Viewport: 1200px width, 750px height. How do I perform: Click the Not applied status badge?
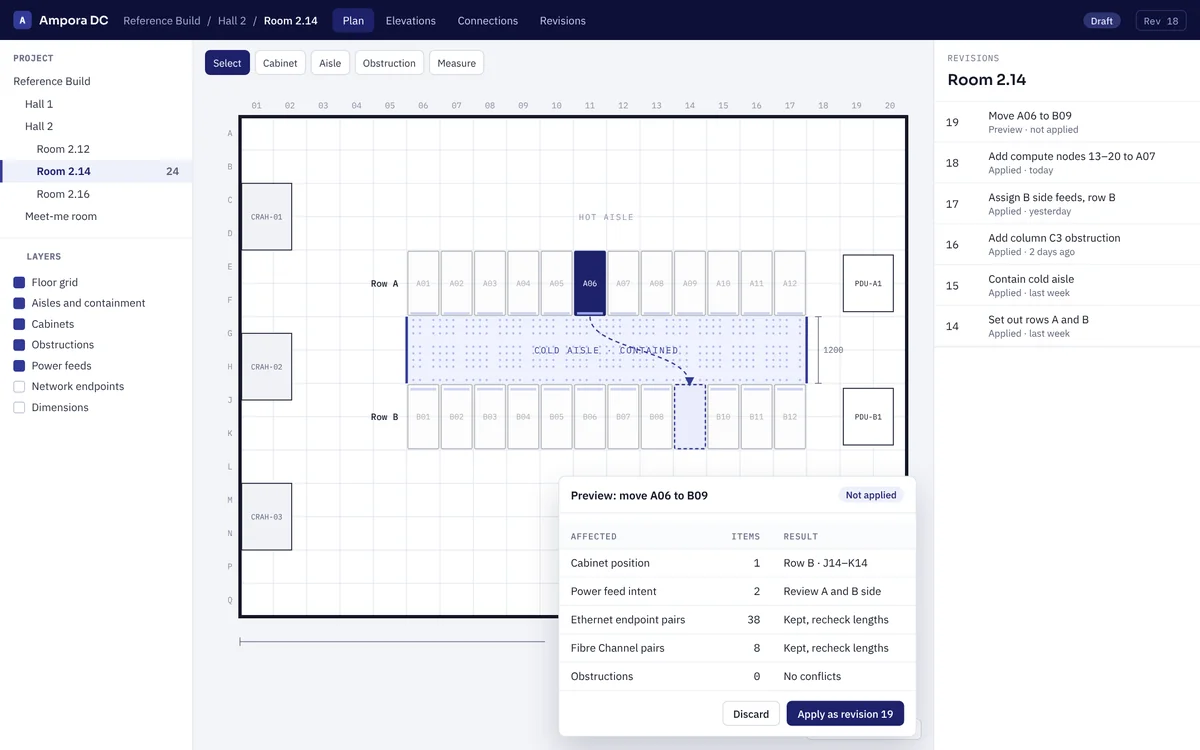(871, 495)
